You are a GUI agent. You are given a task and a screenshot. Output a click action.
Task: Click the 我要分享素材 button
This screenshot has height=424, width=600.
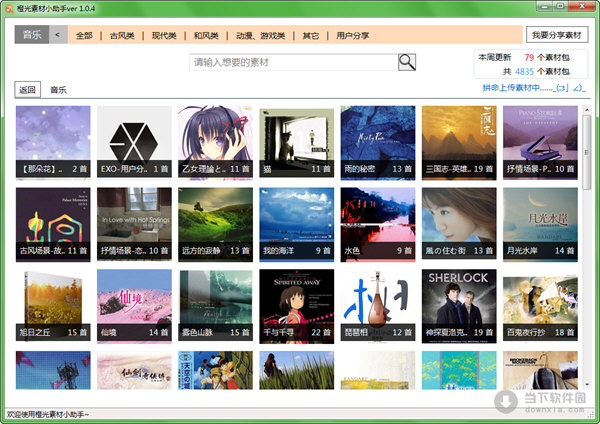click(x=557, y=35)
